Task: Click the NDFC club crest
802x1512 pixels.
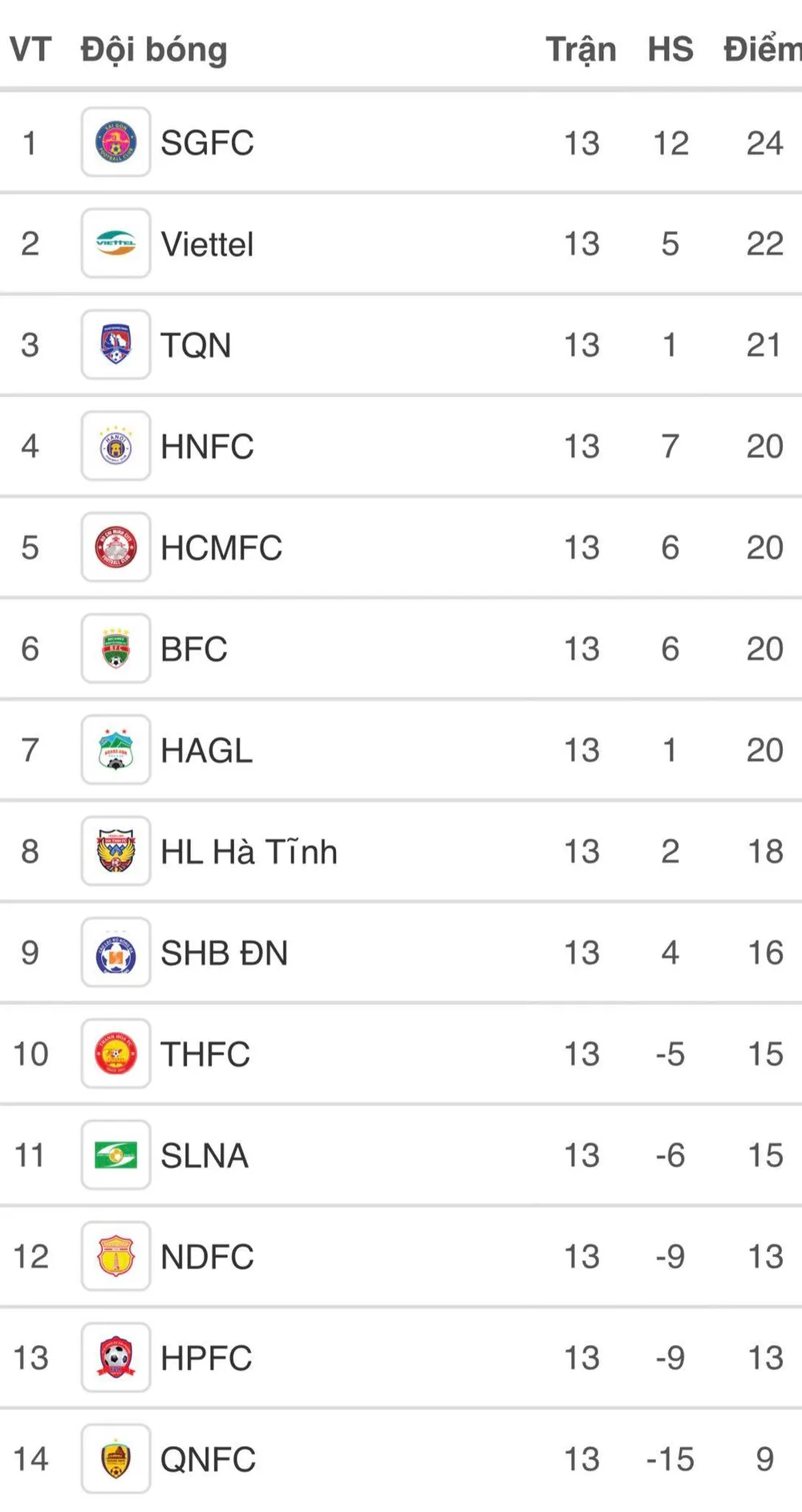Action: [x=115, y=1256]
